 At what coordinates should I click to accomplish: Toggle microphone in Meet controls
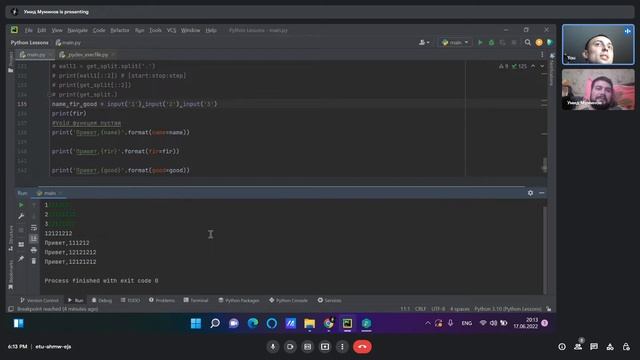click(x=273, y=347)
